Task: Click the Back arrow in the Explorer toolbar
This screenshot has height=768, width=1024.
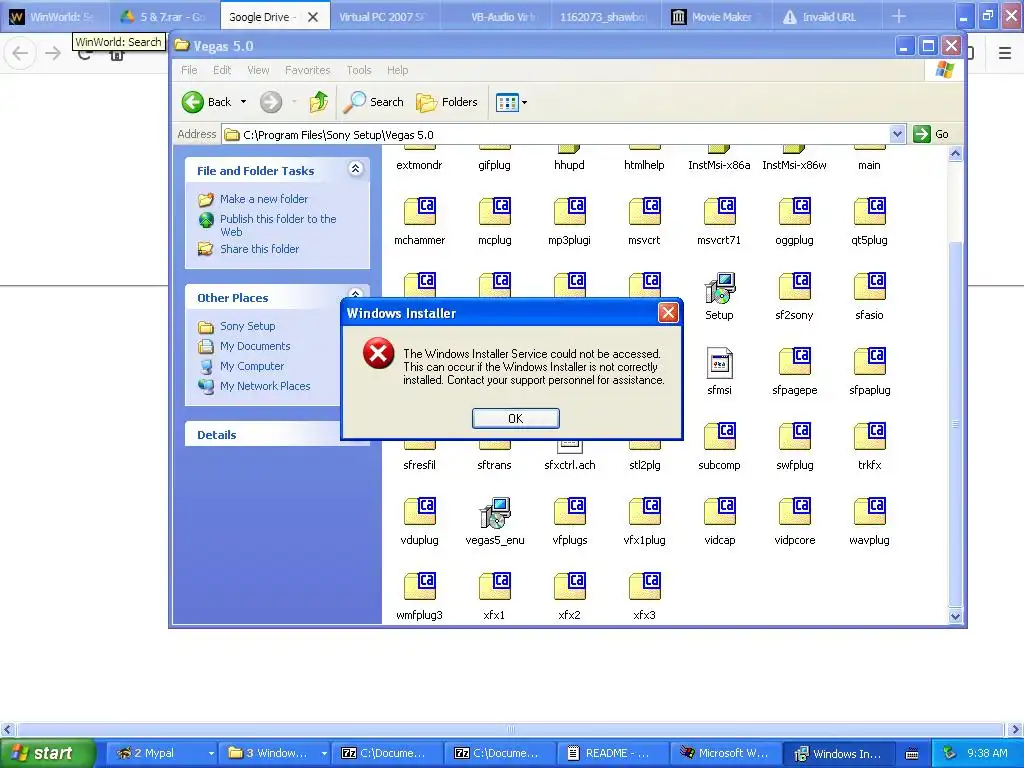Action: 193,102
